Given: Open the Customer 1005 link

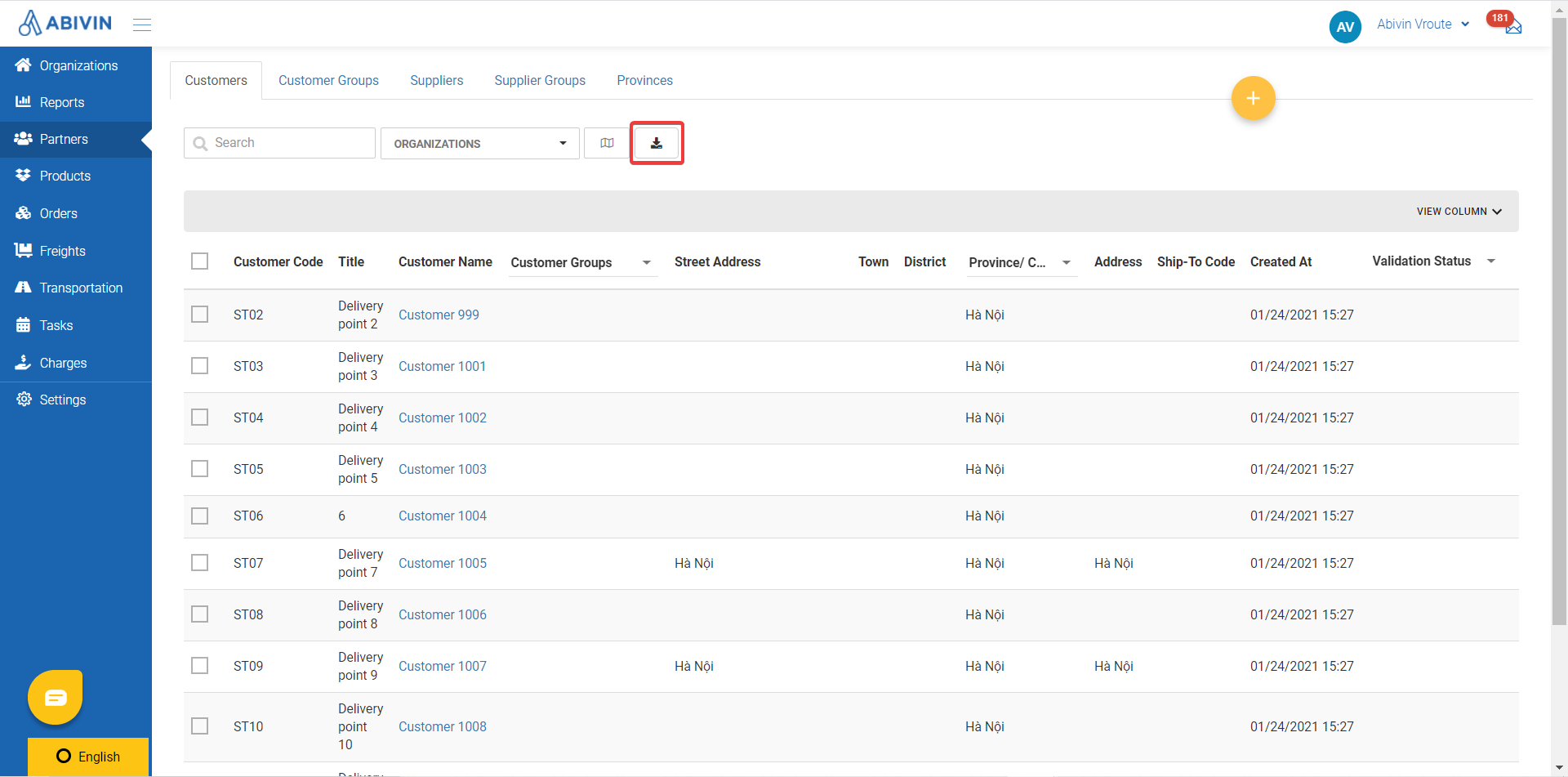Looking at the screenshot, I should [x=442, y=563].
